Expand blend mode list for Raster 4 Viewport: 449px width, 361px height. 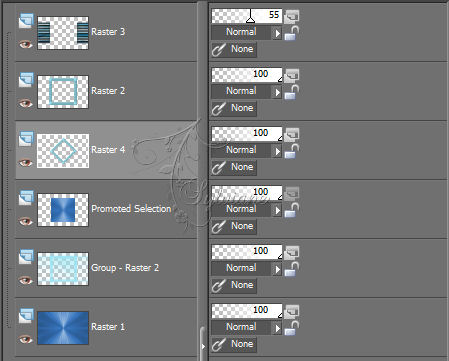pyautogui.click(x=277, y=151)
